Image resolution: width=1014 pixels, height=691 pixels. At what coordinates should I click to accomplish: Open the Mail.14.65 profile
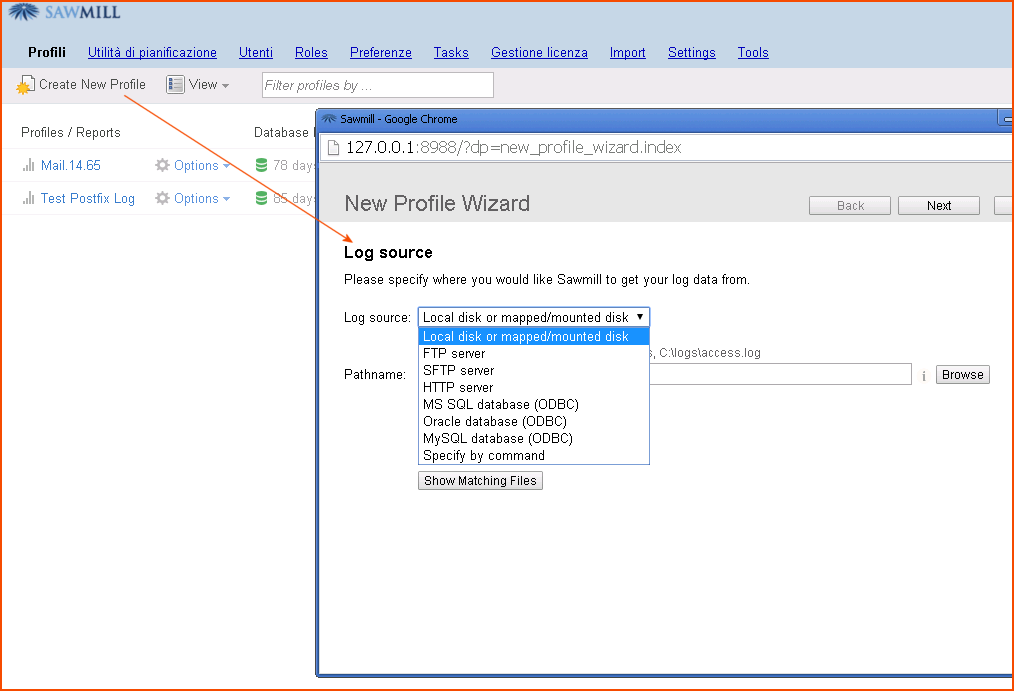(70, 165)
